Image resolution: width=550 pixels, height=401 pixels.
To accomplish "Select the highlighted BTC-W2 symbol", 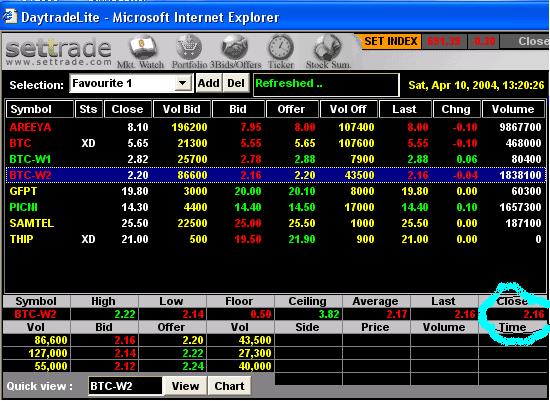I will pyautogui.click(x=31, y=175).
